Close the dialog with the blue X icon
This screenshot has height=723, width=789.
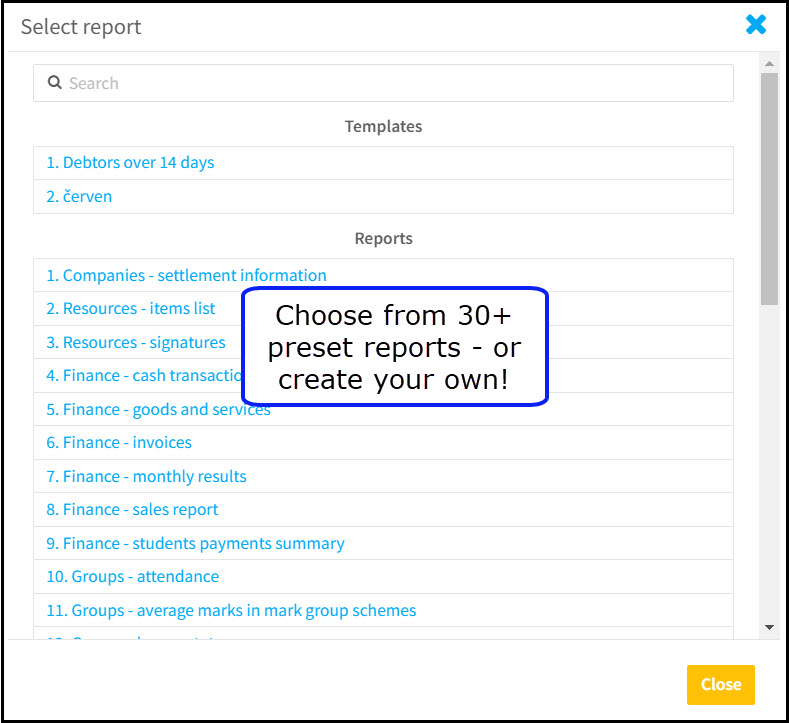756,25
